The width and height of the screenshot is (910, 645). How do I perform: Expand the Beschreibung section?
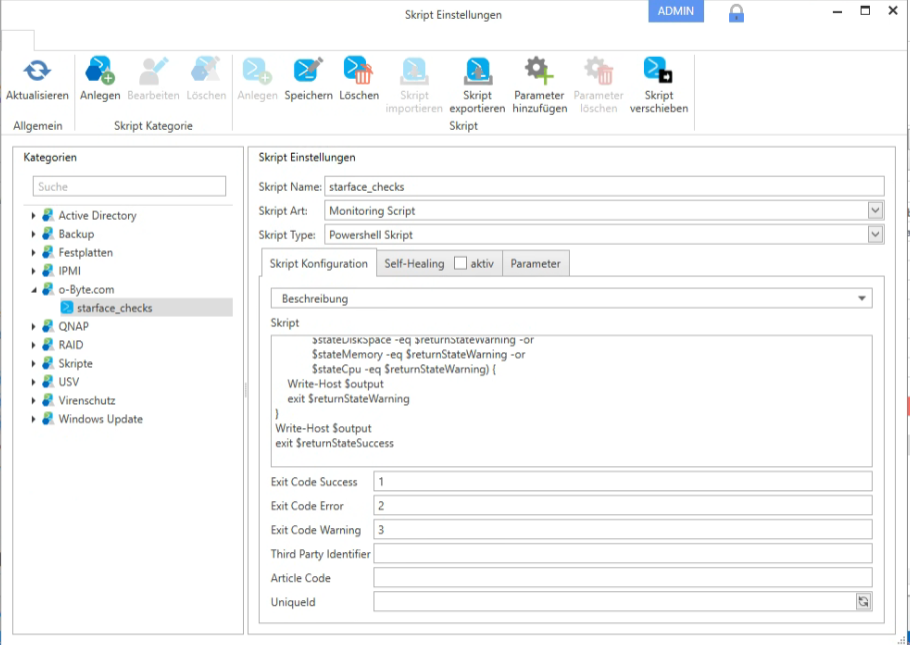[862, 299]
